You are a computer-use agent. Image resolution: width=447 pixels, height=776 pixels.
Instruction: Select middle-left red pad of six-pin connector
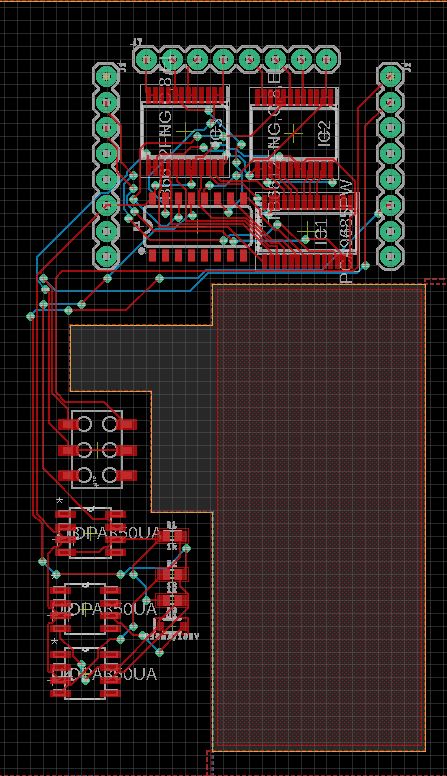pyautogui.click(x=68, y=450)
